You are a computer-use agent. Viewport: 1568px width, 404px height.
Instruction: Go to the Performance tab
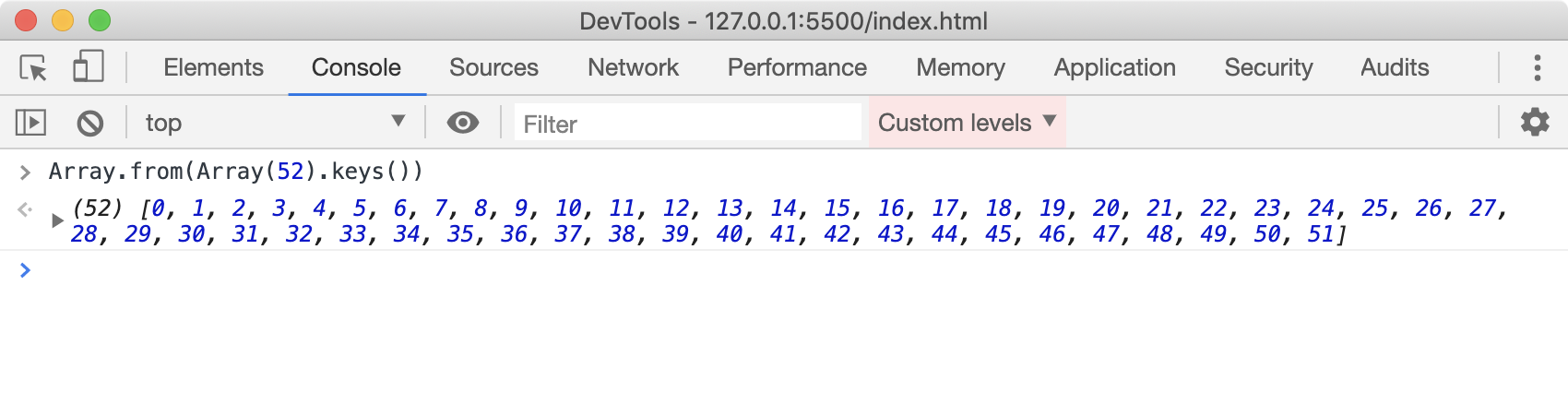[797, 67]
